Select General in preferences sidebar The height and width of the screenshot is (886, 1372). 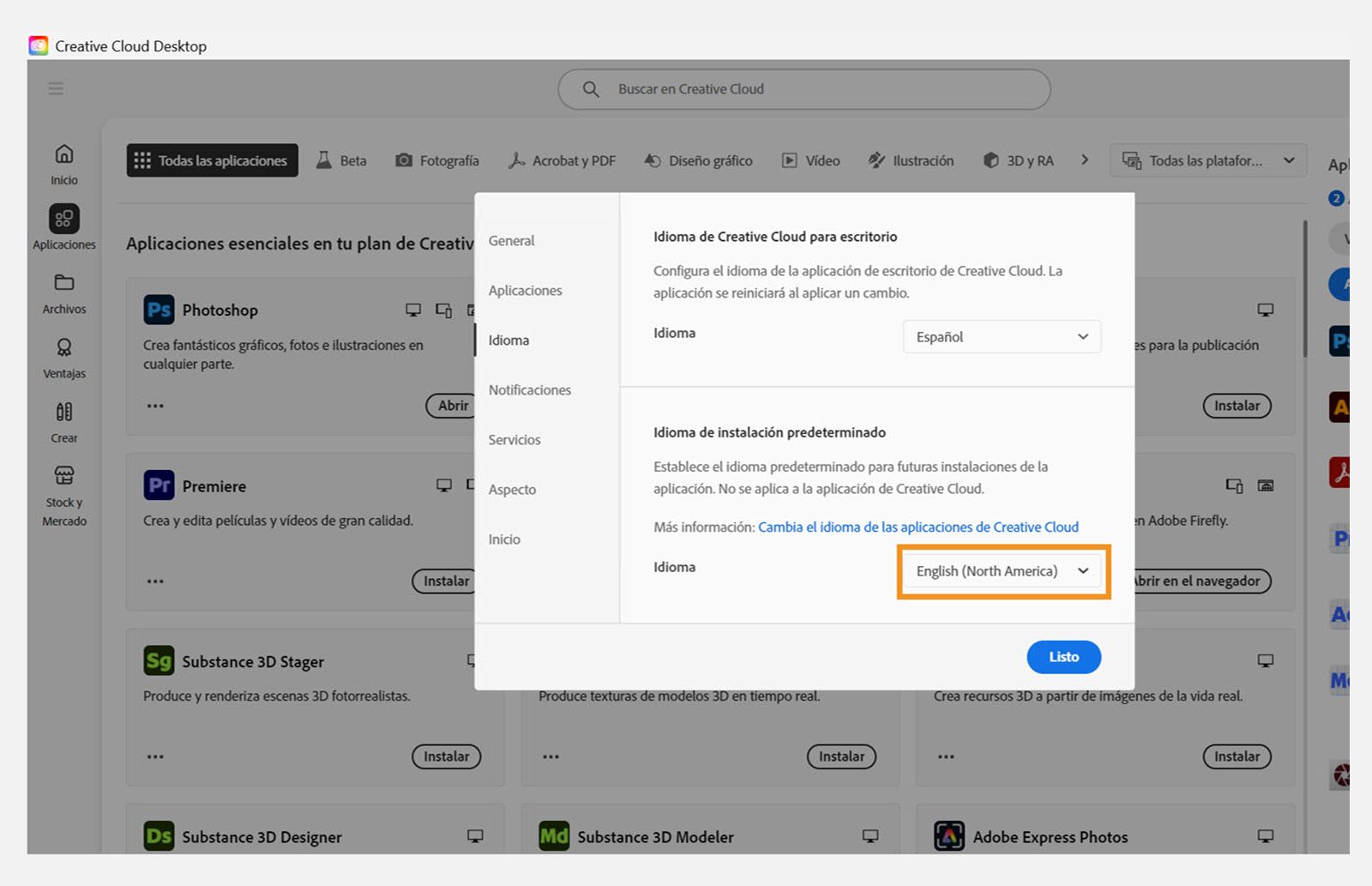click(511, 241)
